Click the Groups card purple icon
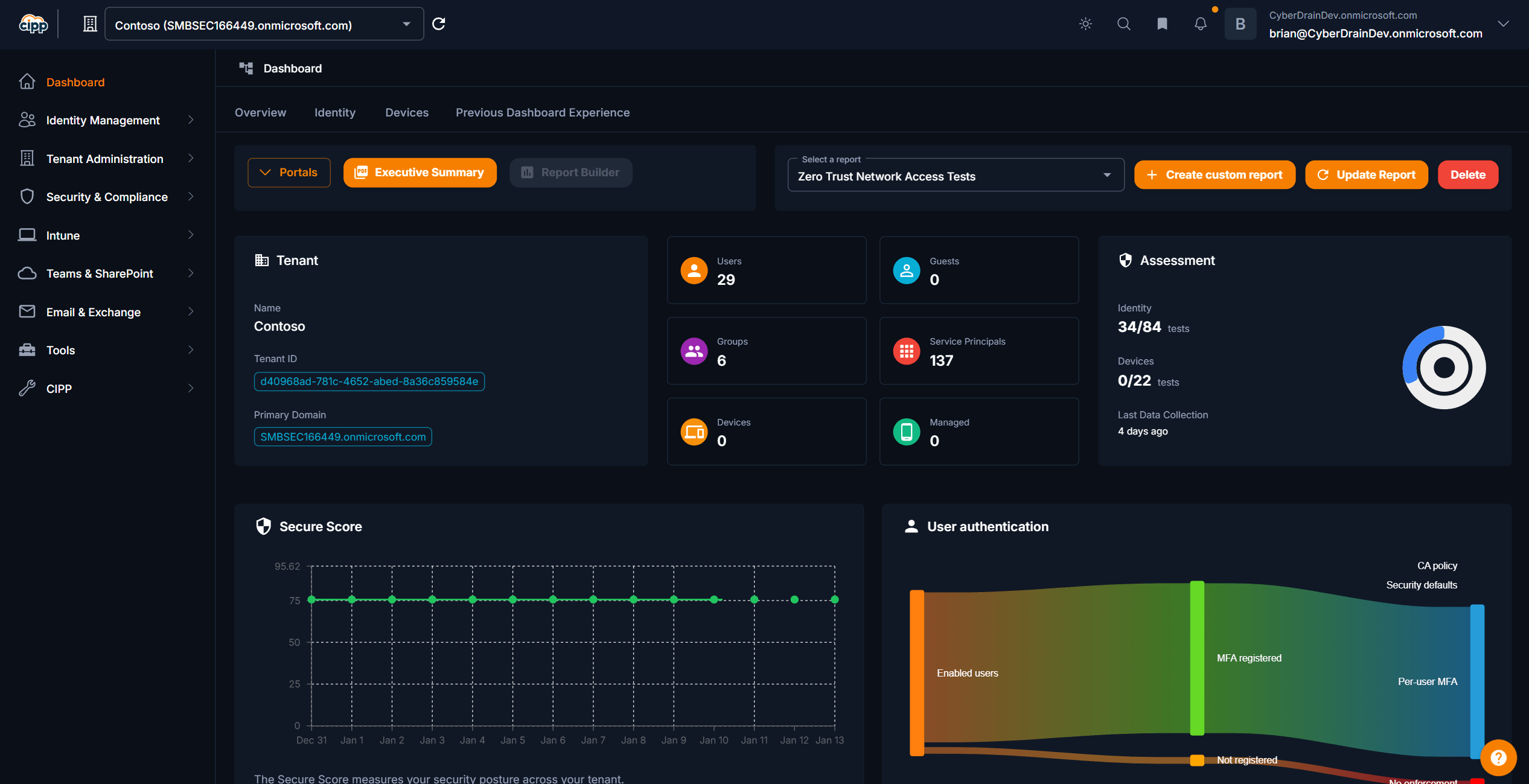Screen dimensions: 1529x784 click(x=694, y=351)
